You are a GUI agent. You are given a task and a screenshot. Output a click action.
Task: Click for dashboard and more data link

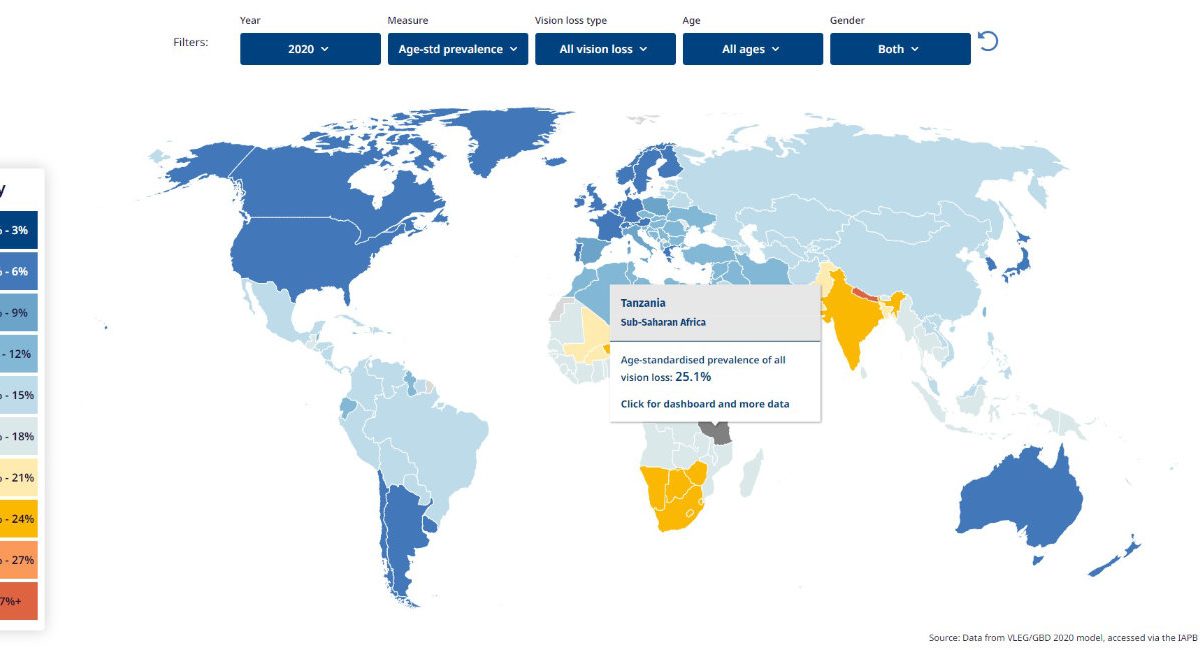point(705,404)
